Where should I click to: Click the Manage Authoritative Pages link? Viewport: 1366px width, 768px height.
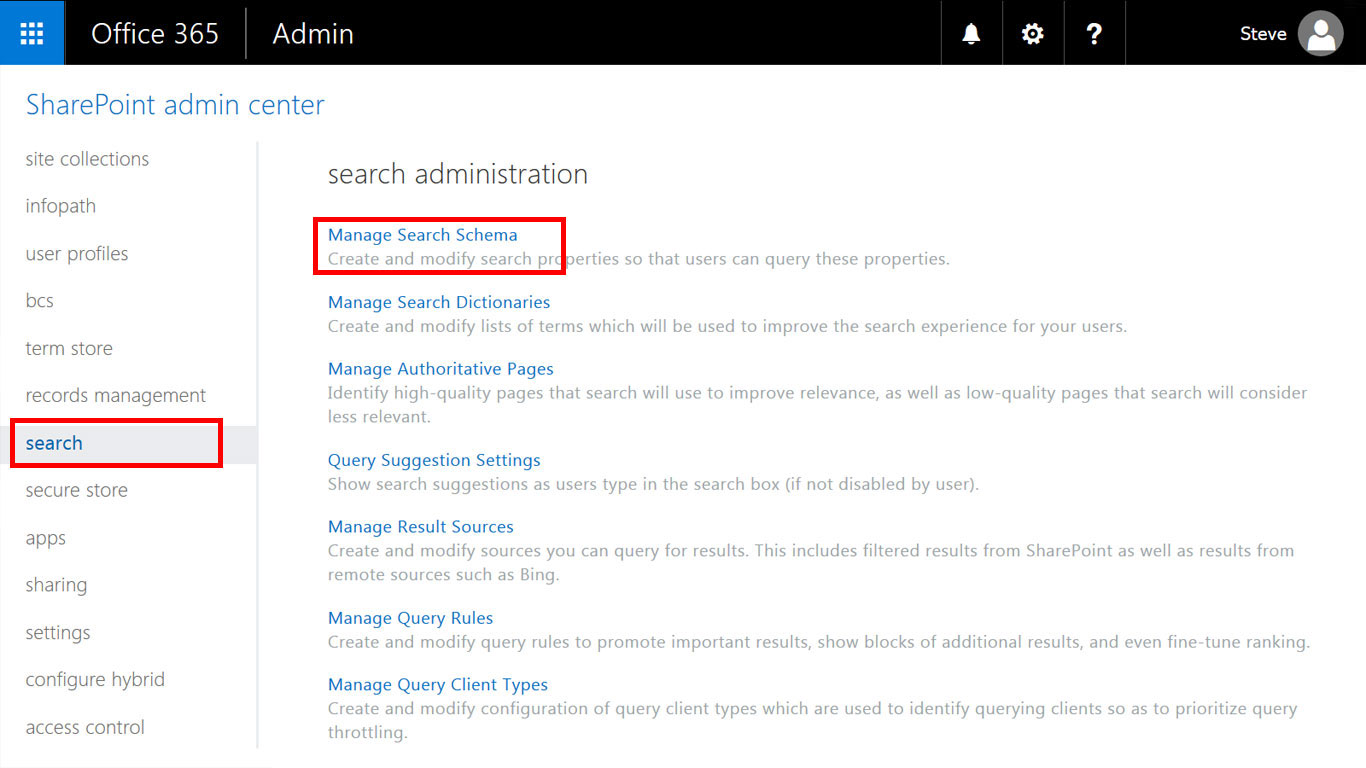[440, 369]
